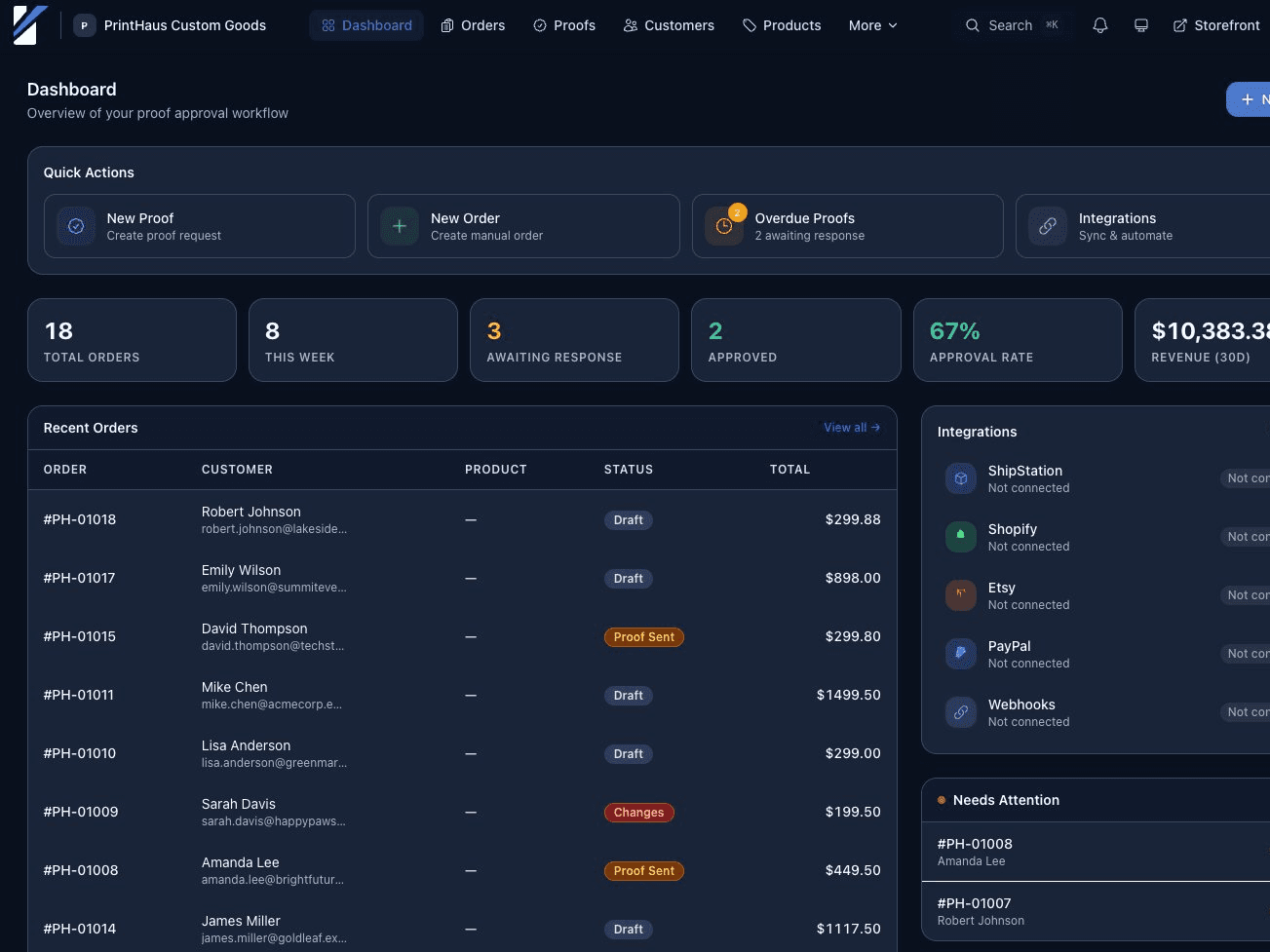This screenshot has height=952, width=1270.
Task: Click the Shopify integration icon
Action: click(x=961, y=537)
